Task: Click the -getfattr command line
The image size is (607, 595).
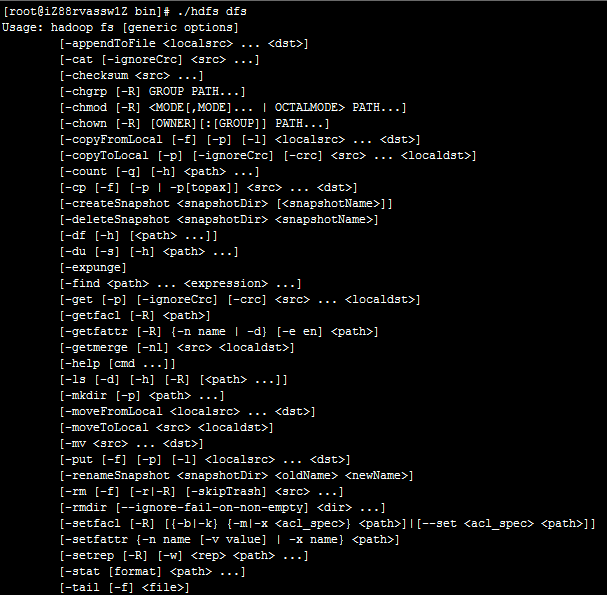Action: pos(219,331)
